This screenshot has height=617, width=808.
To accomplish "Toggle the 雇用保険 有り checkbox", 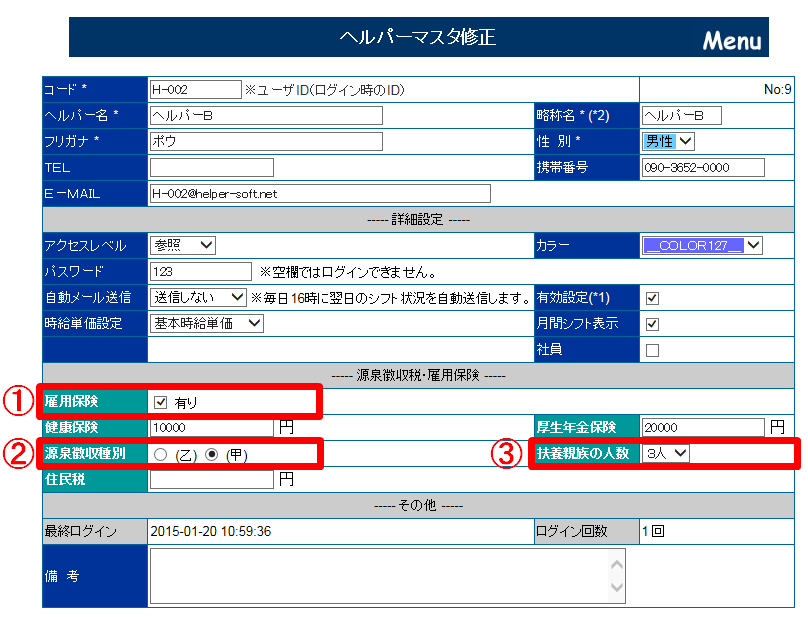I will click(x=161, y=403).
